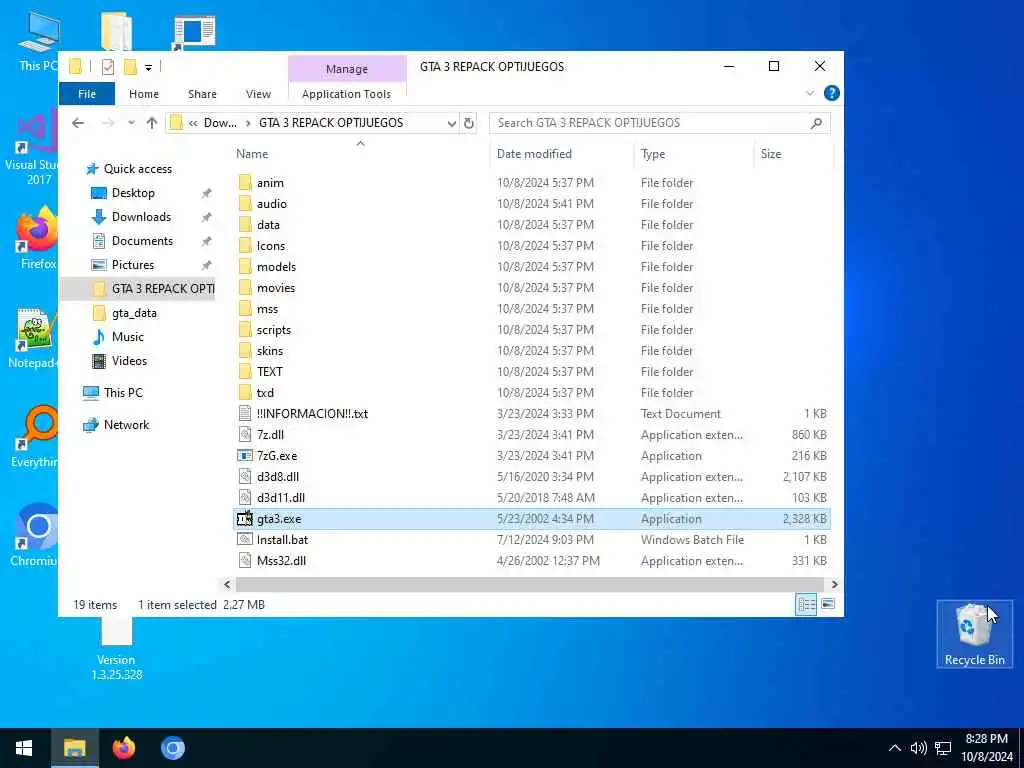The image size is (1024, 768).
Task: Open Recycle Bin on desktop
Action: coord(974,633)
